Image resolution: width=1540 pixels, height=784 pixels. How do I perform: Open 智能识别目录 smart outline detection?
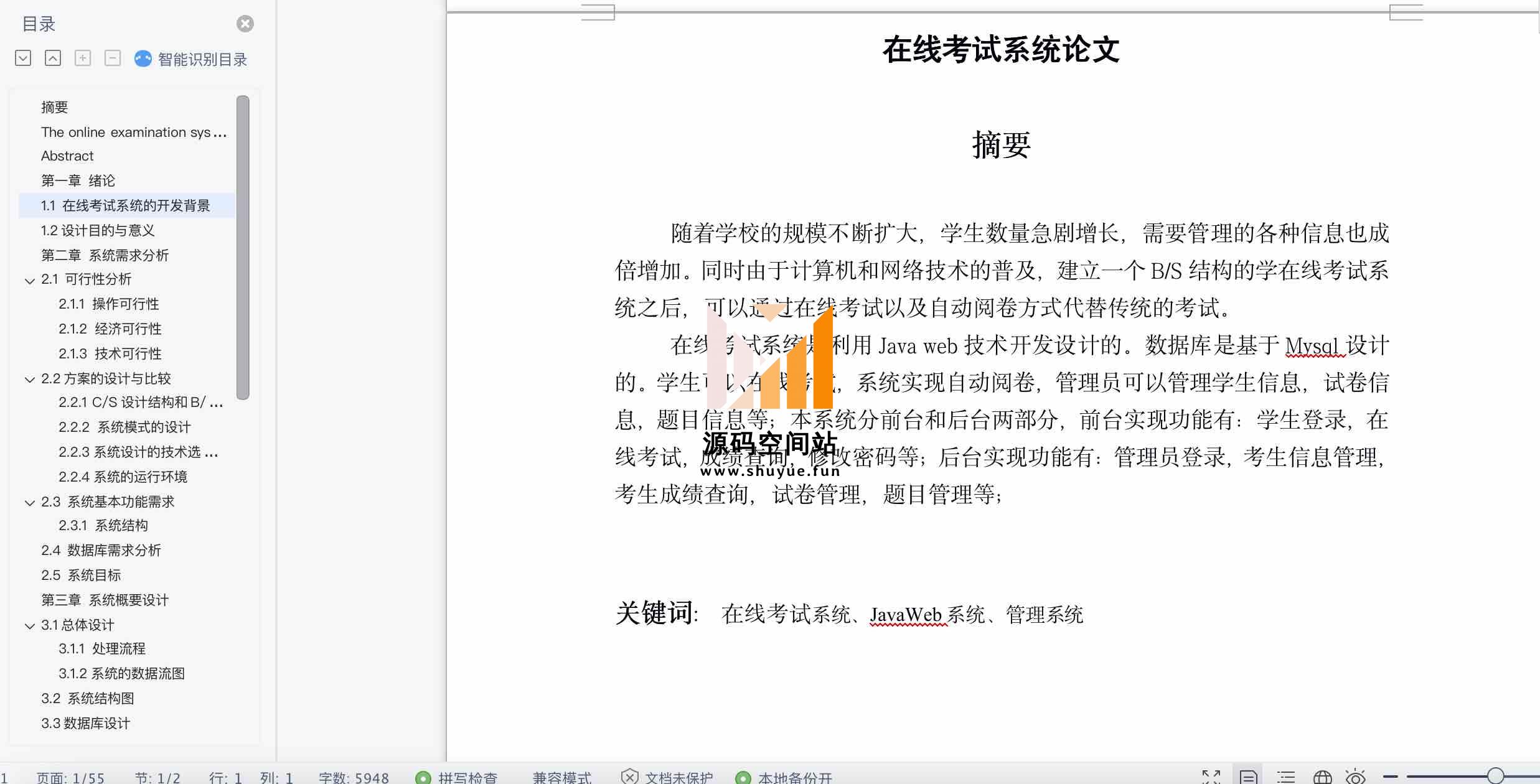[x=202, y=59]
